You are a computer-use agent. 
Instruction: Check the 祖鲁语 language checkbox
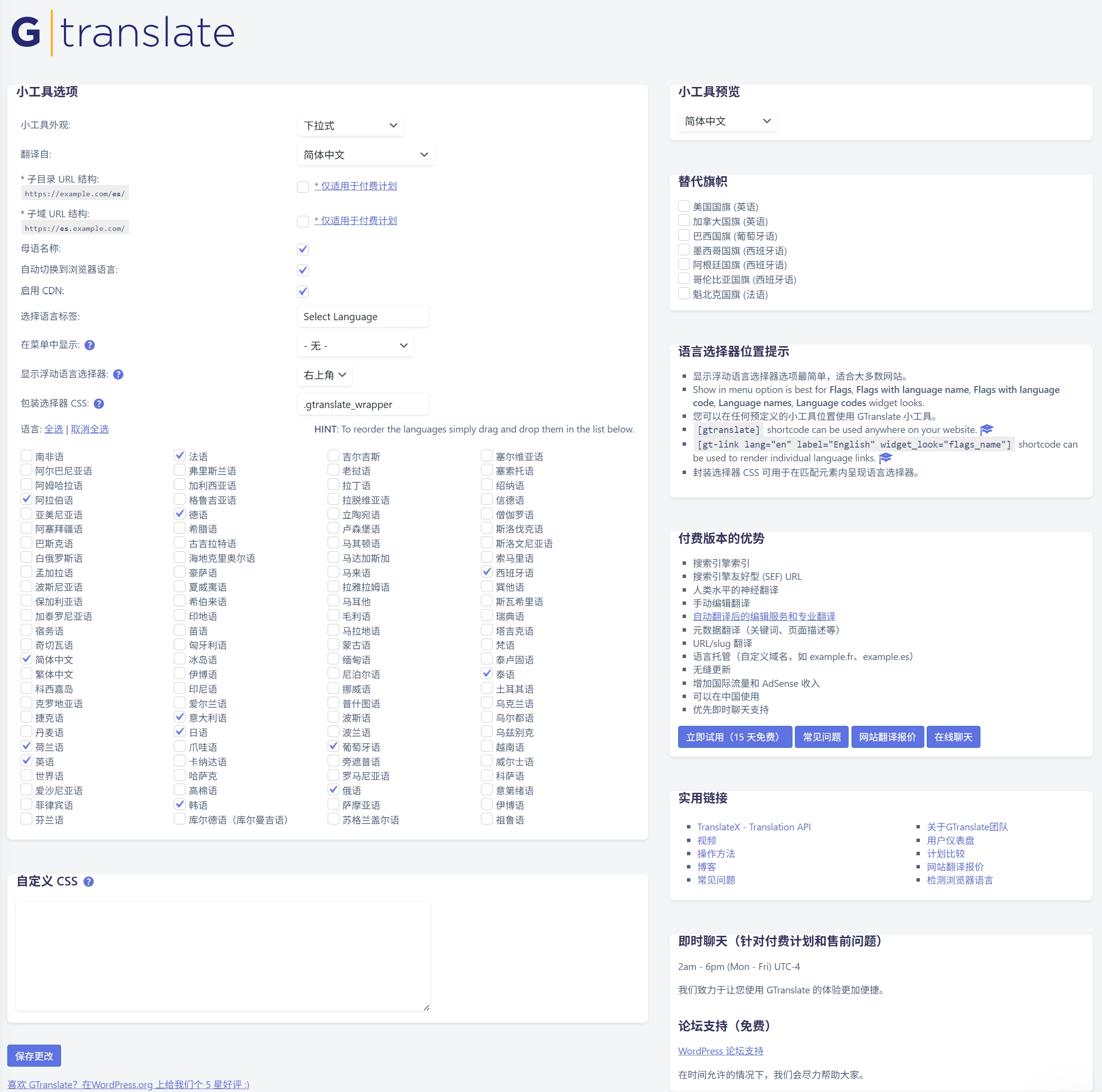point(486,819)
